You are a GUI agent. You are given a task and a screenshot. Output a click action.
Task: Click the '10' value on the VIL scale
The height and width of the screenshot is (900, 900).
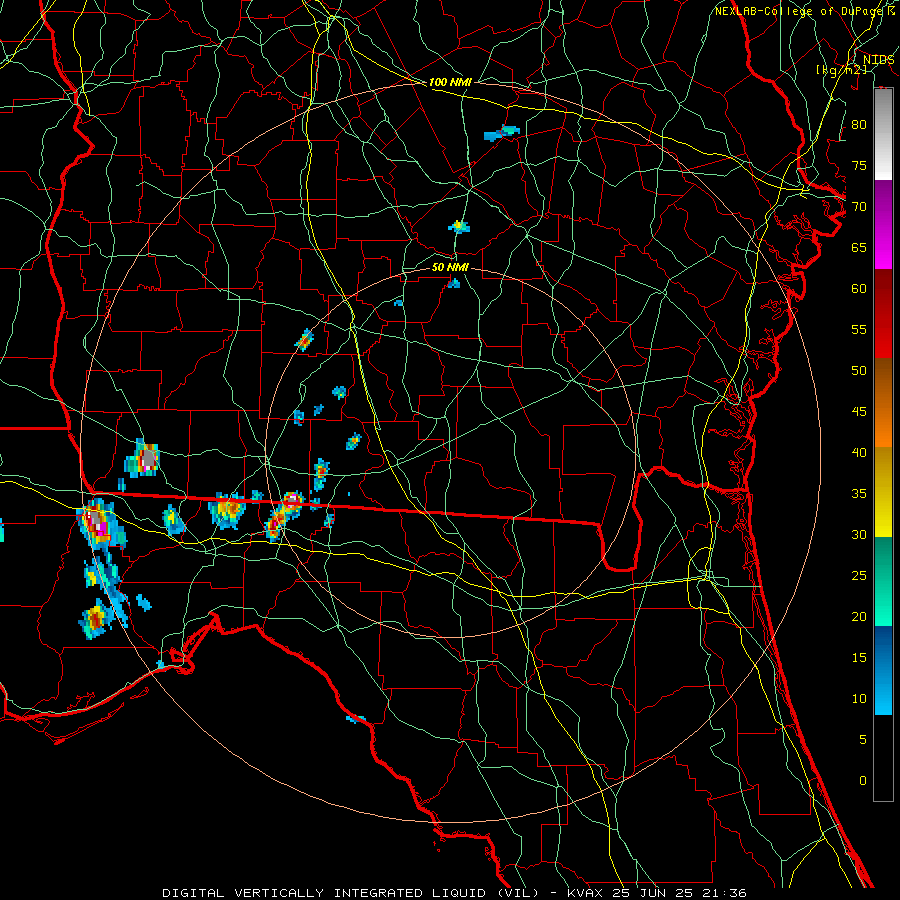pyautogui.click(x=859, y=699)
